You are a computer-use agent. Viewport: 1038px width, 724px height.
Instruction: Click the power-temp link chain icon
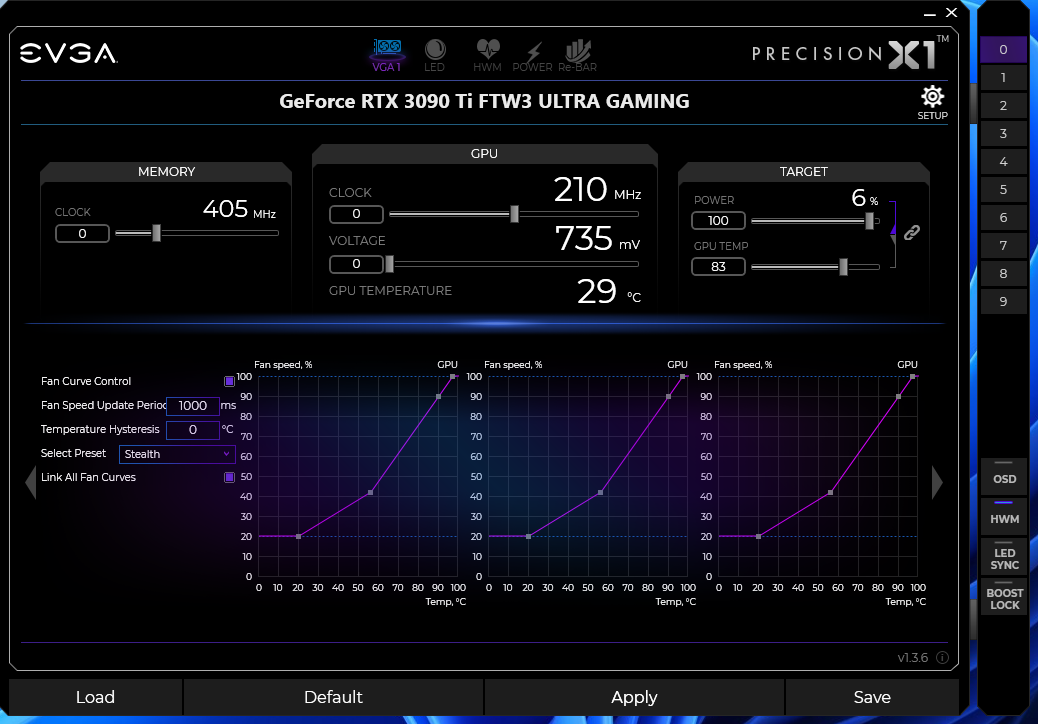click(x=912, y=232)
